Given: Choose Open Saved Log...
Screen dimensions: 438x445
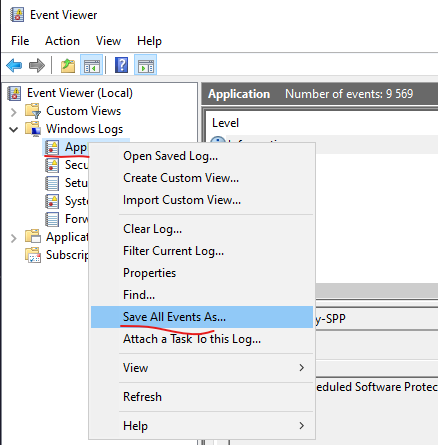Looking at the screenshot, I should pos(202,156).
